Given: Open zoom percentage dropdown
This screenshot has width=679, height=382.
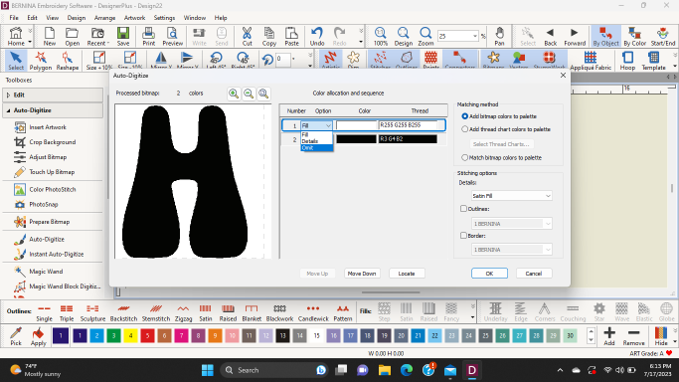Looking at the screenshot, I should point(475,36).
